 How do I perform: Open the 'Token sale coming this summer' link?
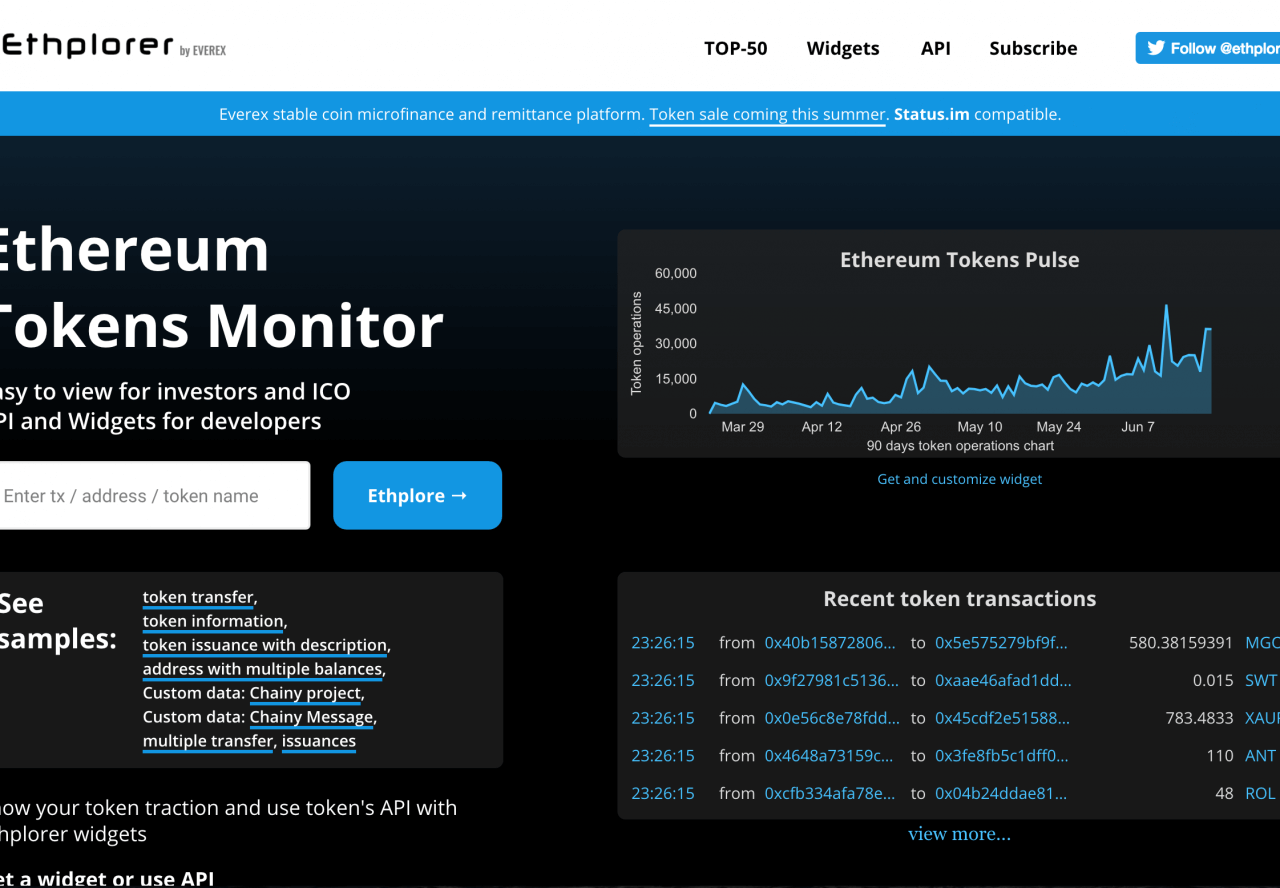click(x=768, y=114)
